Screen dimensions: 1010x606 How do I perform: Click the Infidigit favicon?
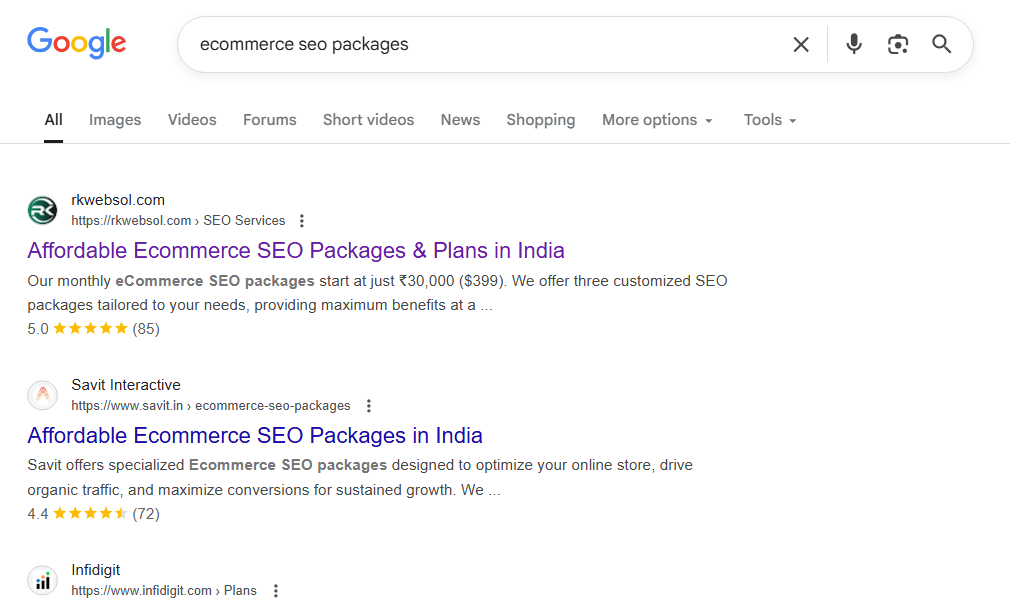tap(43, 581)
